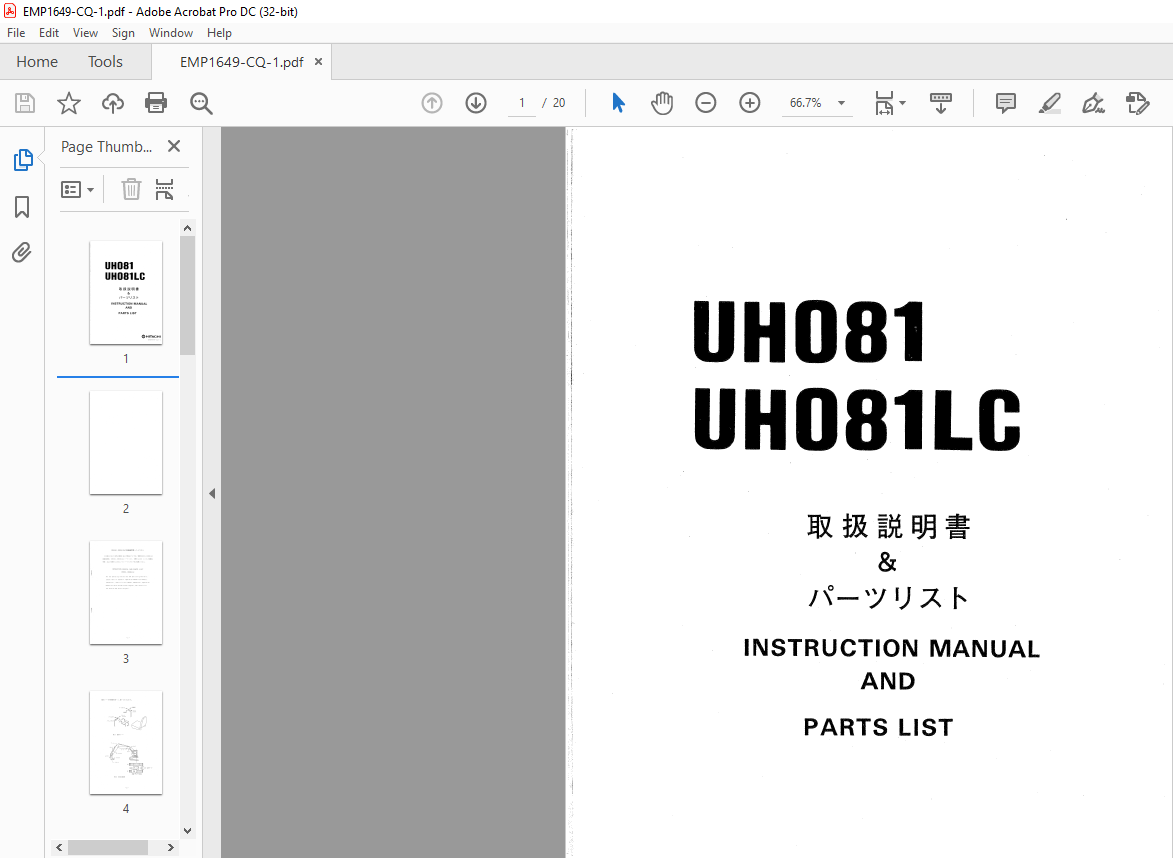Close the Page Thumbnails panel

tap(174, 146)
